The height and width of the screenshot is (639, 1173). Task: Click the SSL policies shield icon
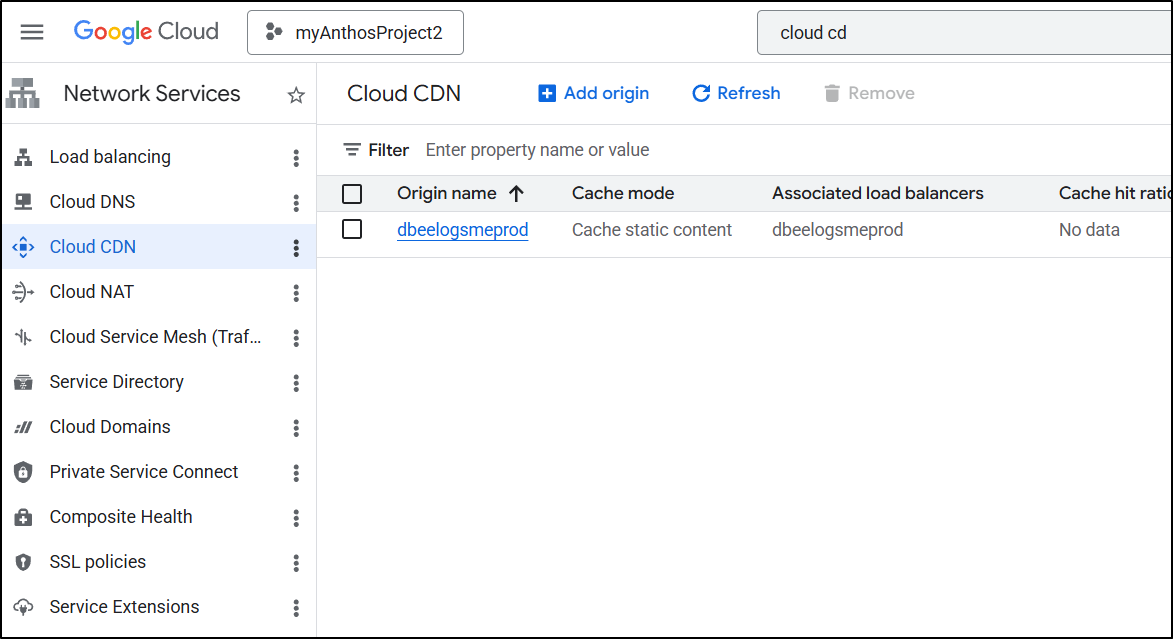click(23, 562)
